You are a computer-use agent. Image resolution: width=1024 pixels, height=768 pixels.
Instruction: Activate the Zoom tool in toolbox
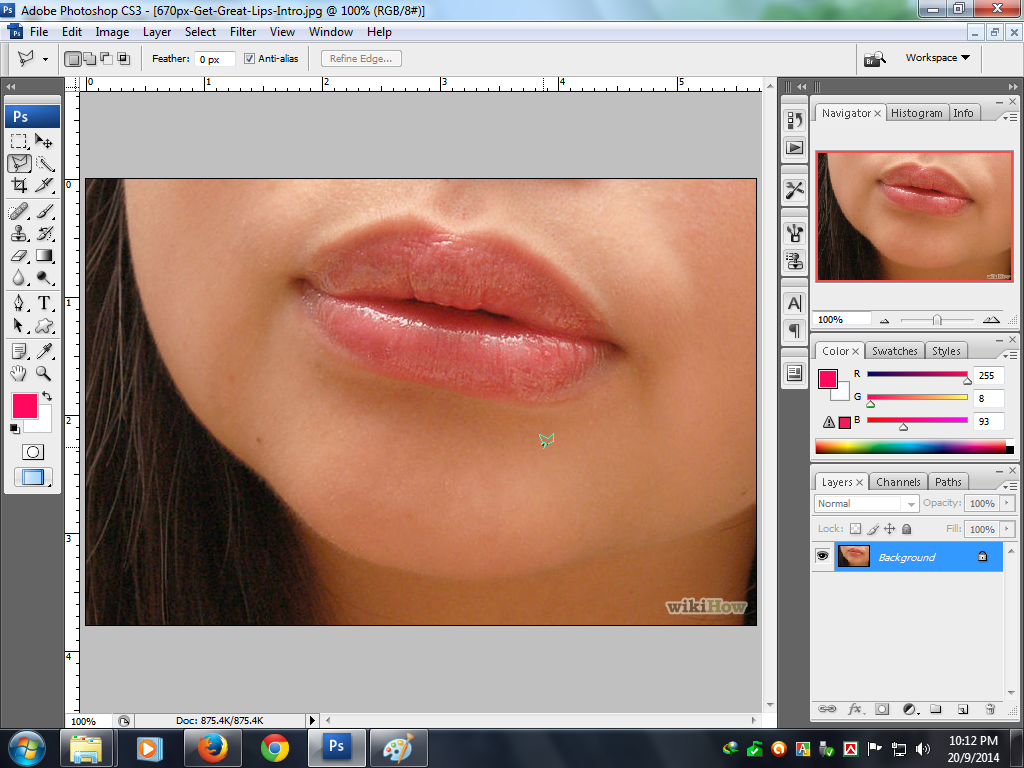click(x=45, y=373)
